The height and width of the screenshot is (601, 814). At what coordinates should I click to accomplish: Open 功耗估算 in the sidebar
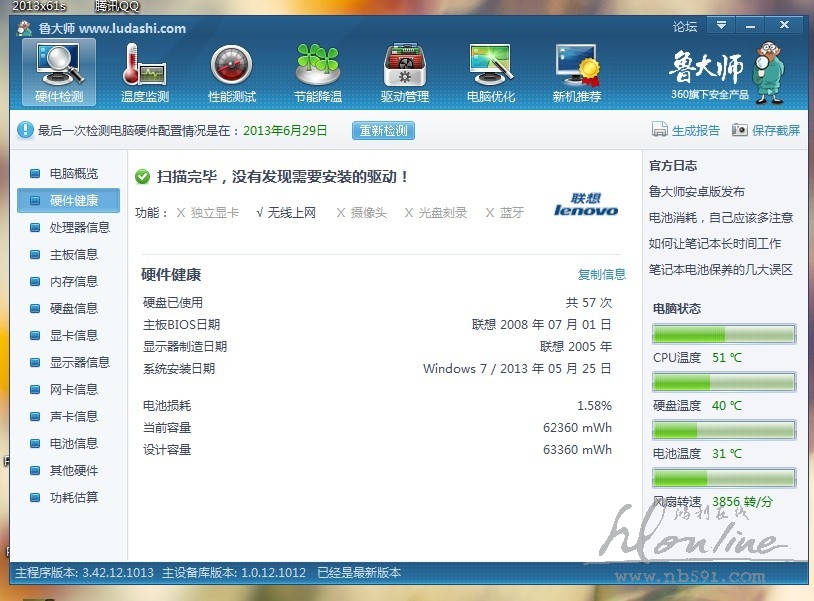tap(74, 497)
